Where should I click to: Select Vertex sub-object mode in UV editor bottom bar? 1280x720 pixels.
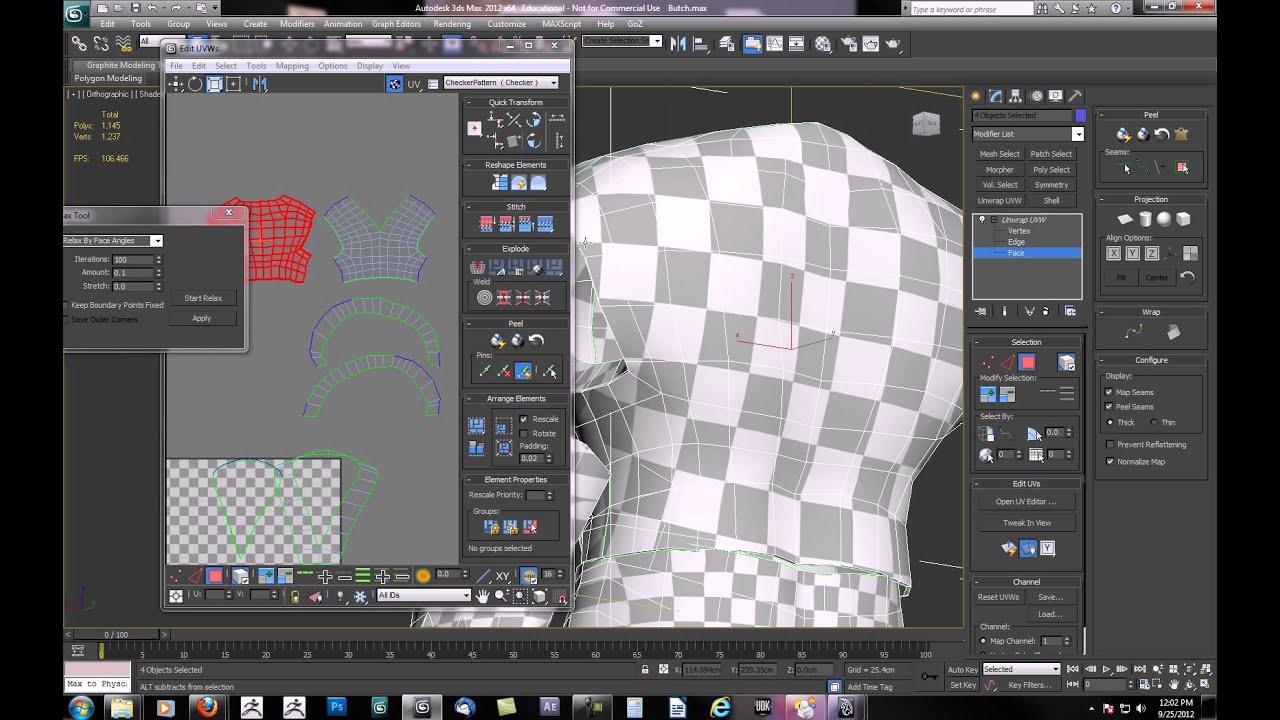coord(176,576)
